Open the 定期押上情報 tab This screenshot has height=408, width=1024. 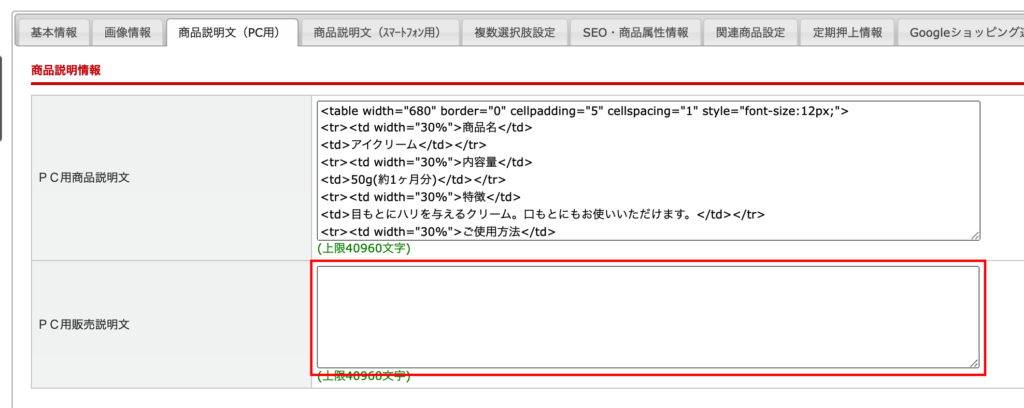[x=848, y=32]
